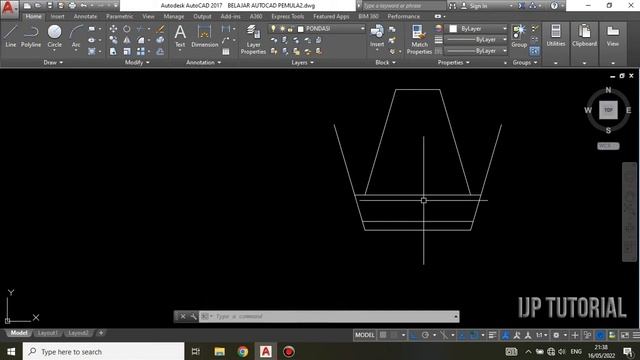Open the ByLayer lineweight dropdown
This screenshot has height=360, width=640.
(x=504, y=40)
